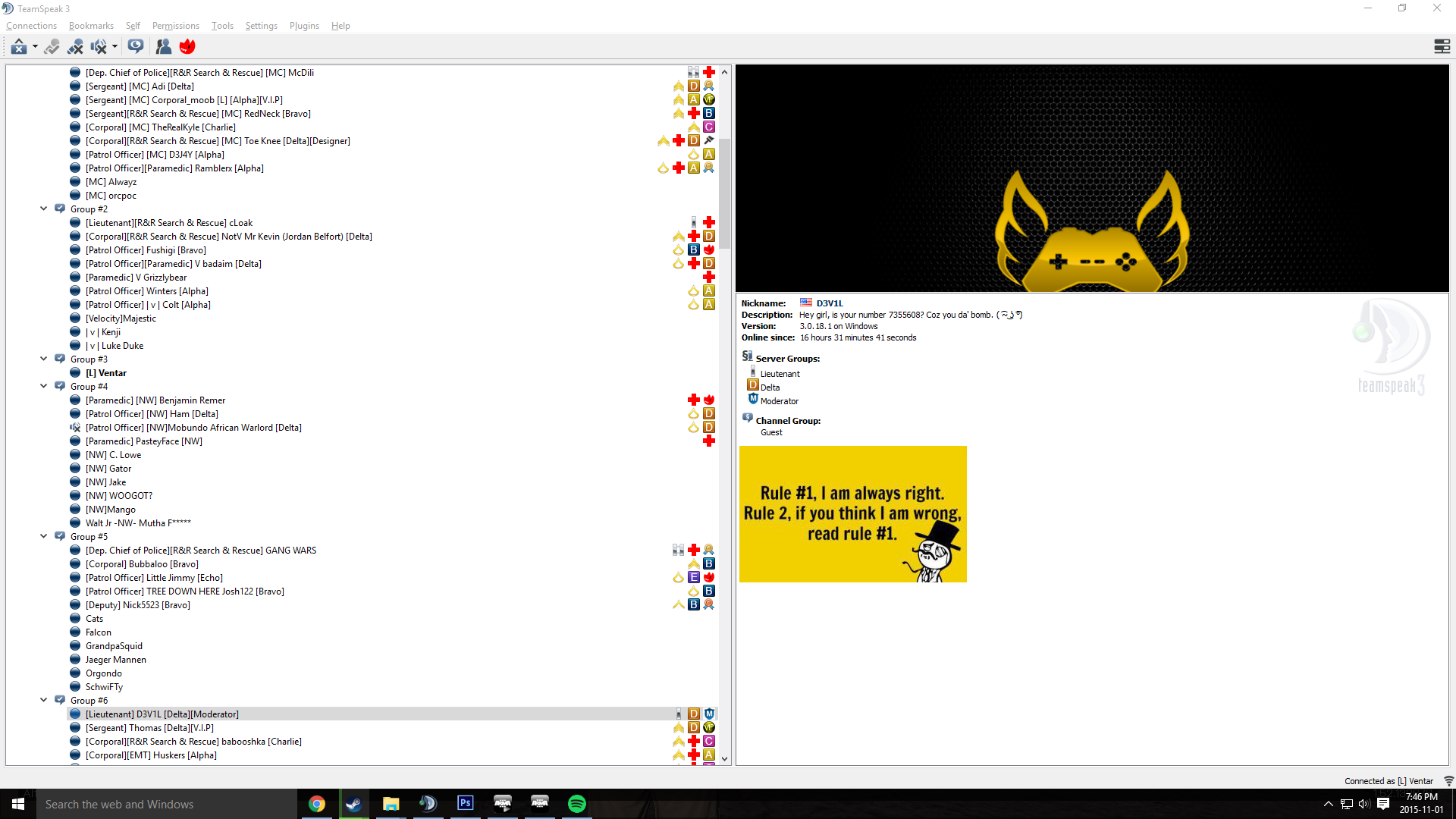Click the layout toggle icon at top right
The height and width of the screenshot is (819, 1456).
coord(1442,47)
